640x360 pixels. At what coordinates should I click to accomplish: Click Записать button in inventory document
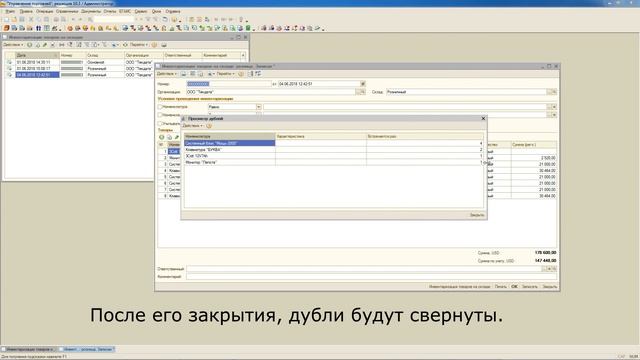530,287
